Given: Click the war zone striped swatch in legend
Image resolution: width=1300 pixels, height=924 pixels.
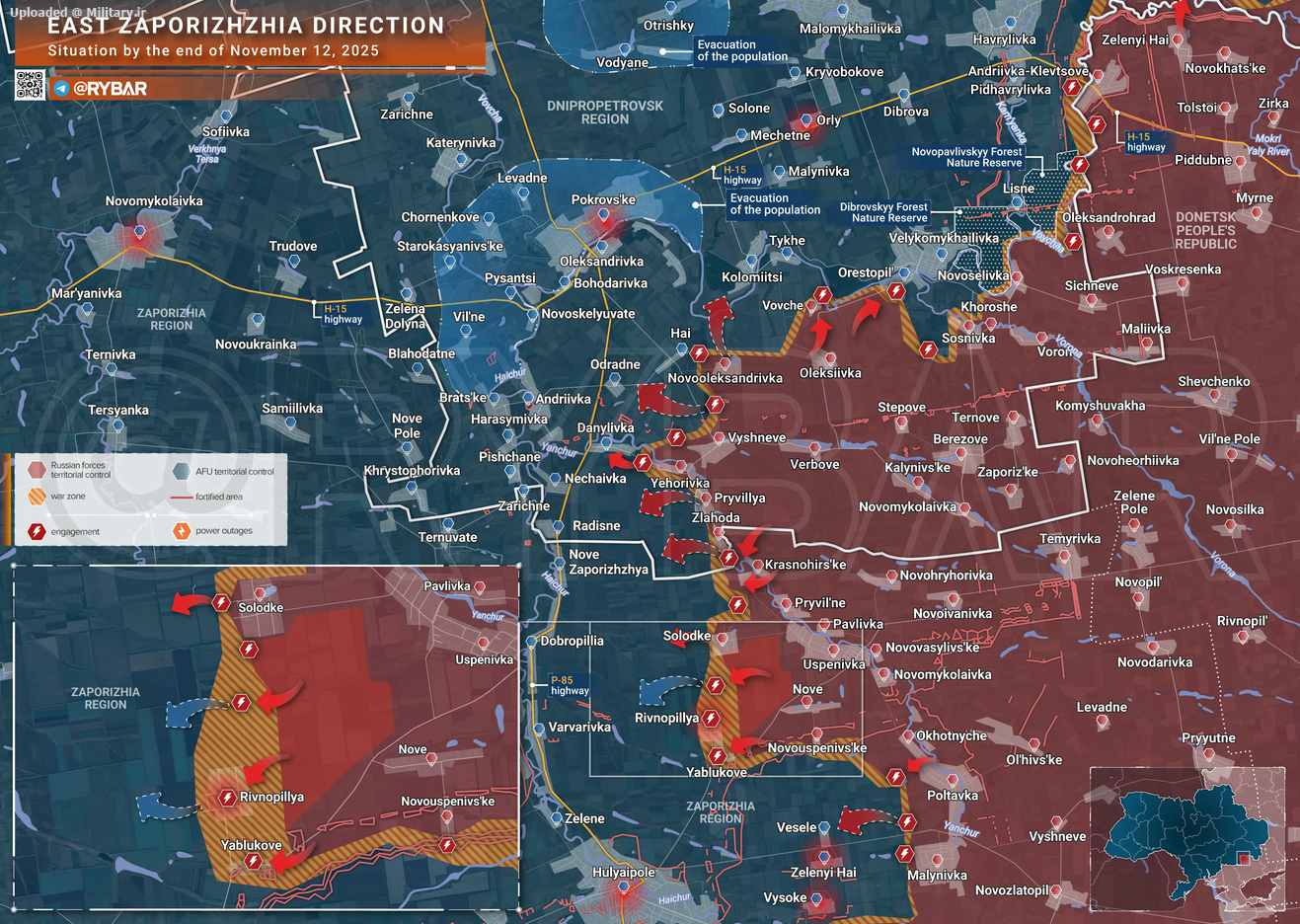Looking at the screenshot, I should [x=37, y=497].
